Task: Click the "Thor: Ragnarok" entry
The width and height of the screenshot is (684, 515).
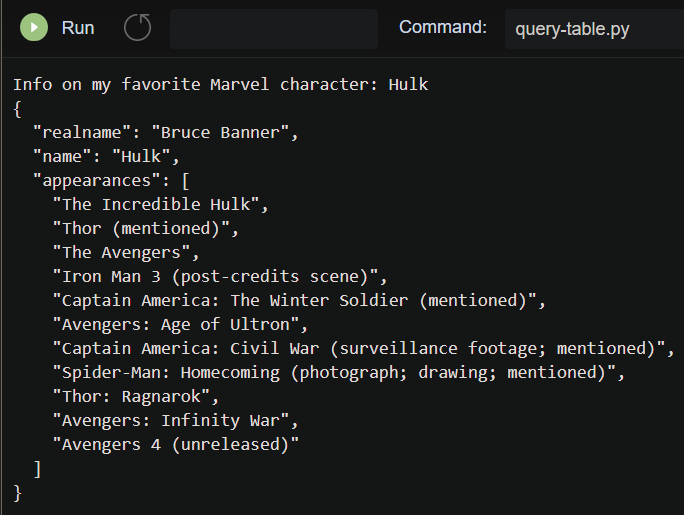Action: [x=135, y=396]
